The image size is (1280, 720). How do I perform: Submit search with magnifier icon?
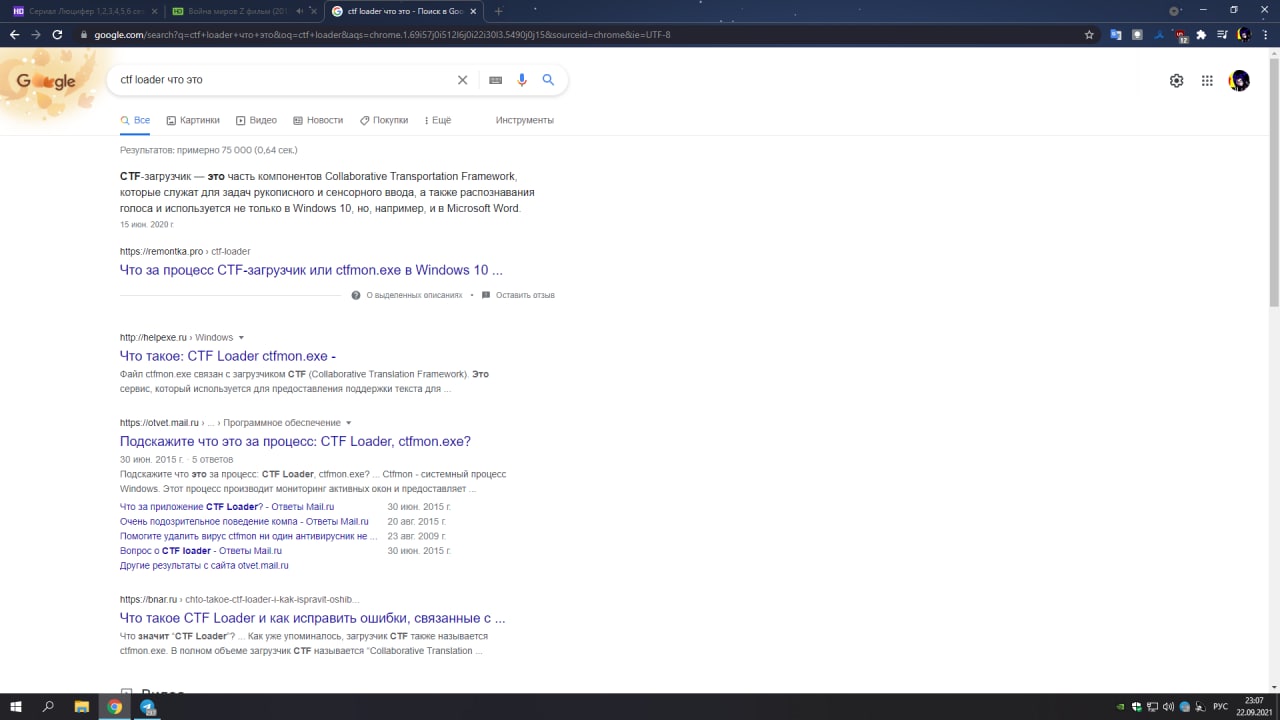[x=548, y=80]
